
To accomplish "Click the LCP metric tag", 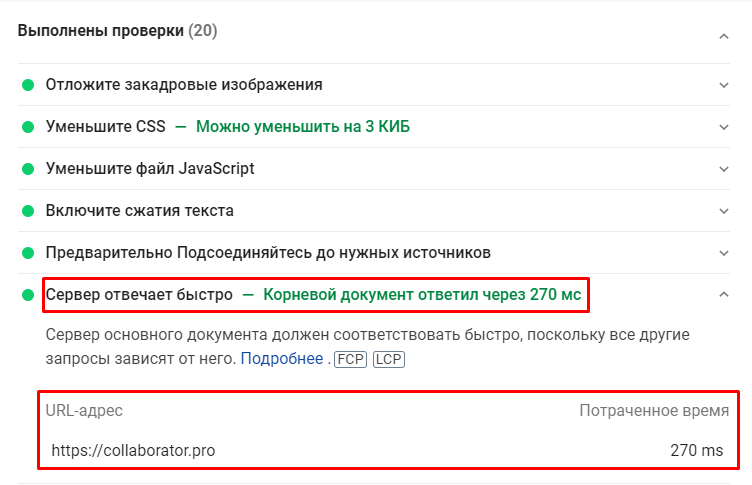I will click(x=389, y=358).
